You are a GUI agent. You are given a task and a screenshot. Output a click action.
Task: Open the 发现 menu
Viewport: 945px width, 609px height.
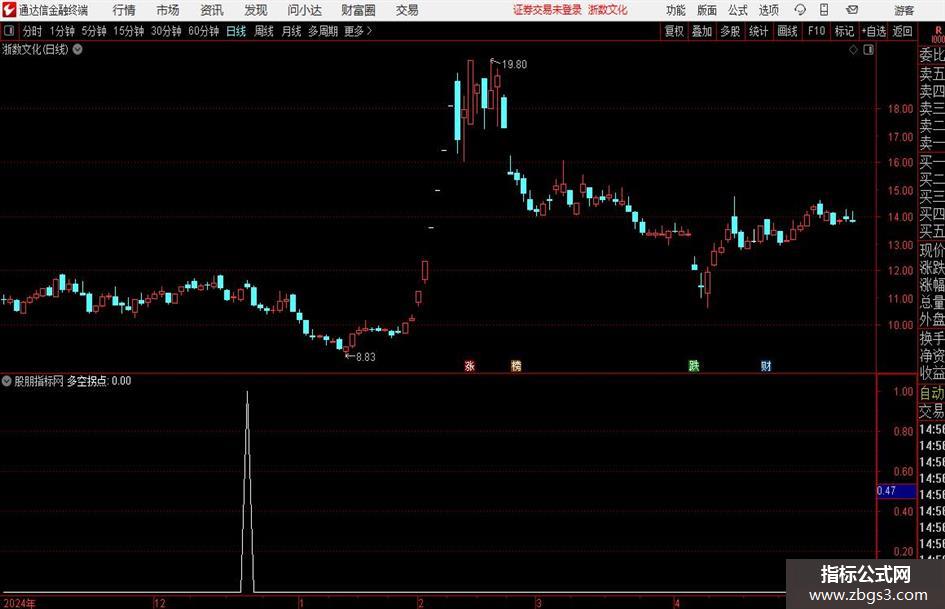point(256,10)
